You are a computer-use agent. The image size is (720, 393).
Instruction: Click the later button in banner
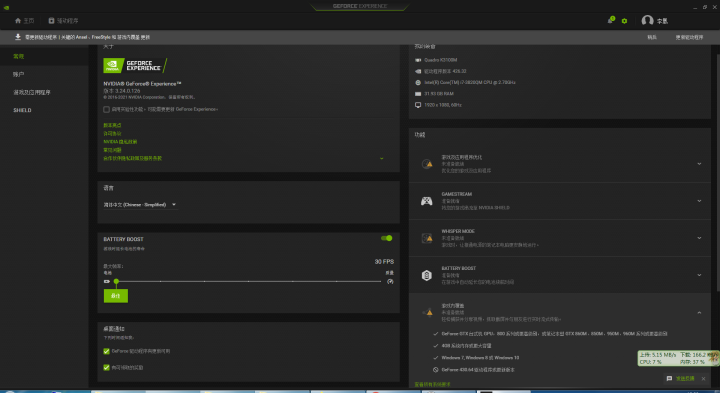click(652, 37)
